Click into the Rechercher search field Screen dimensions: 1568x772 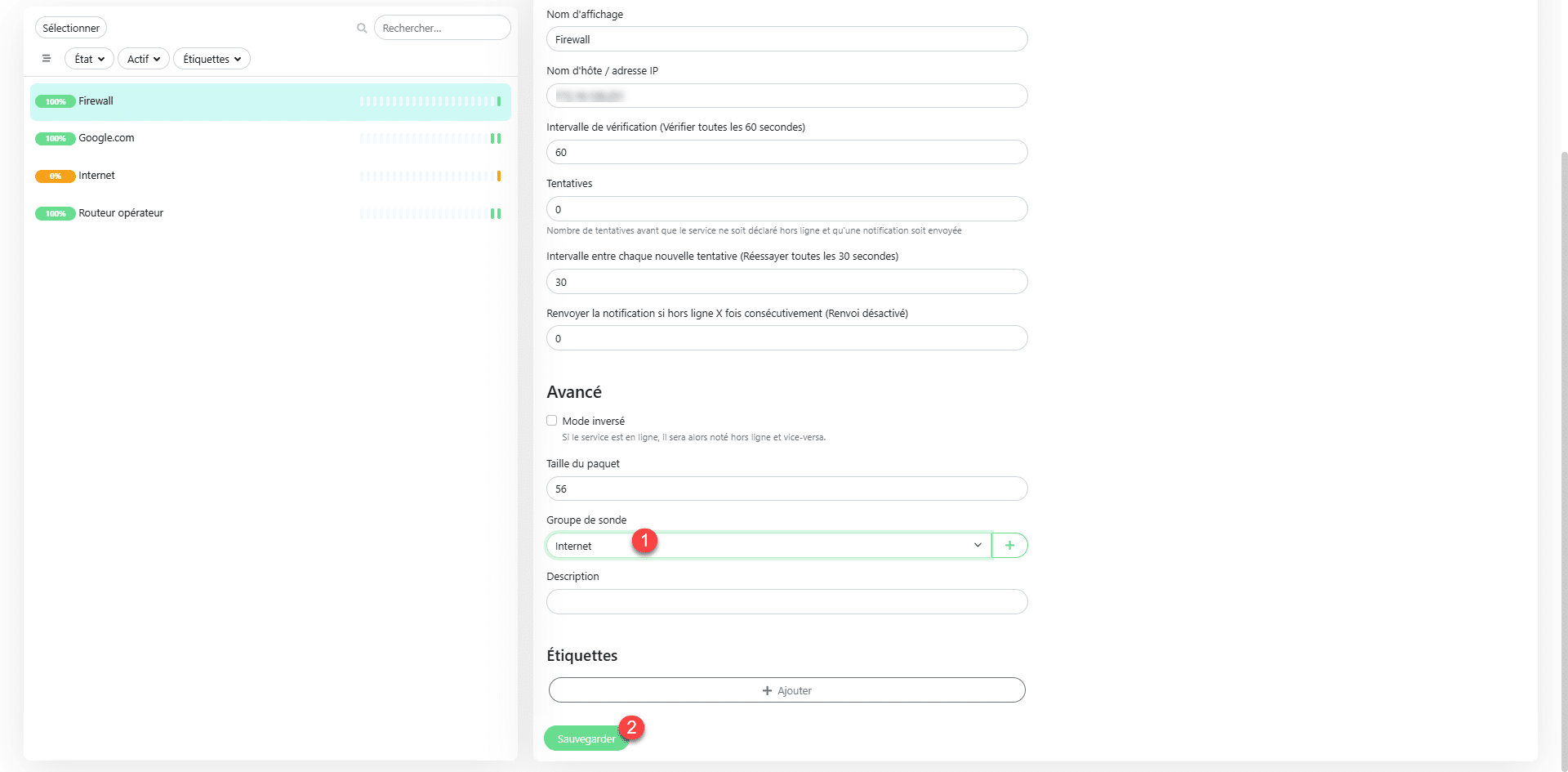[x=442, y=28]
